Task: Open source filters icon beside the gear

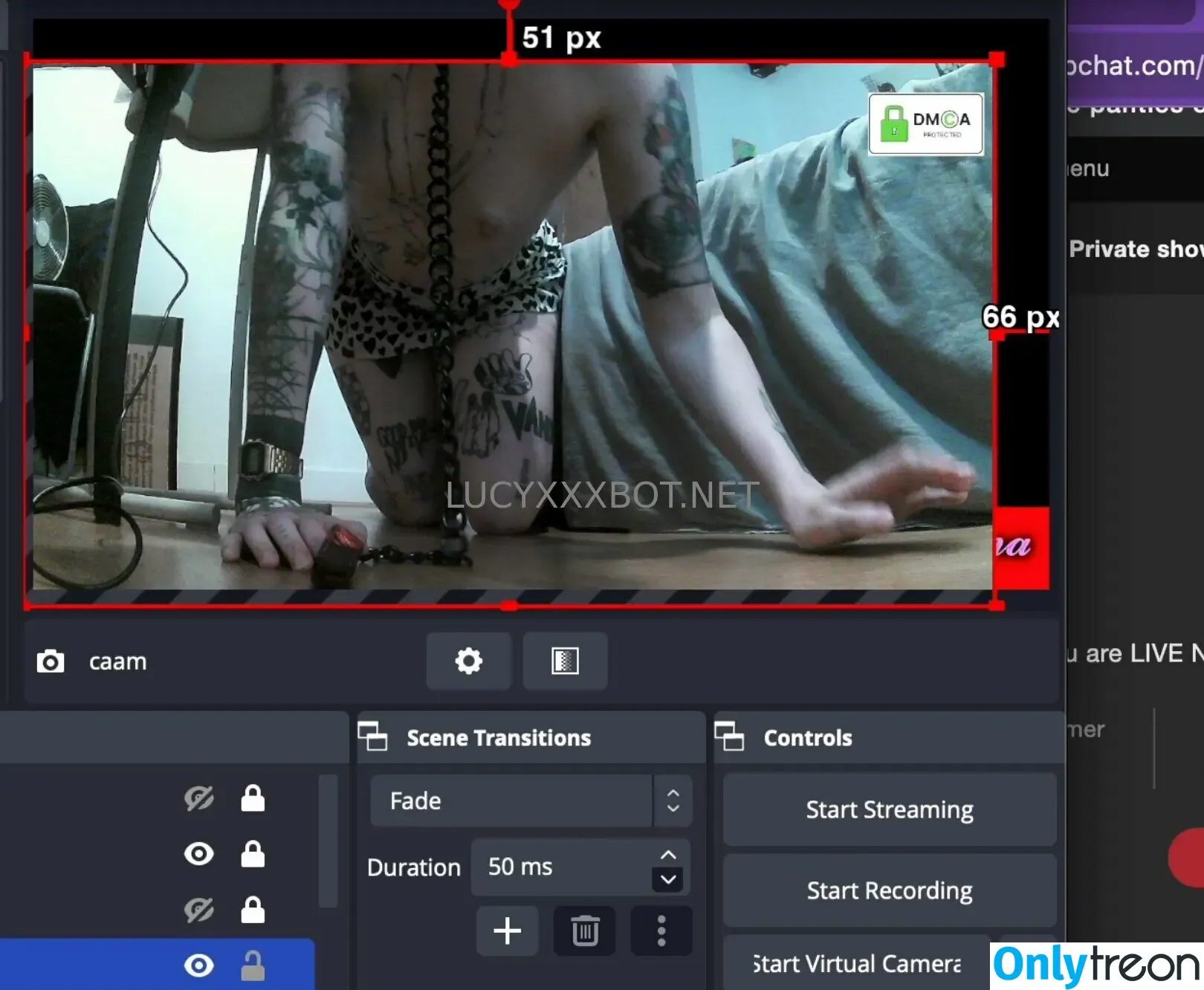Action: click(565, 661)
